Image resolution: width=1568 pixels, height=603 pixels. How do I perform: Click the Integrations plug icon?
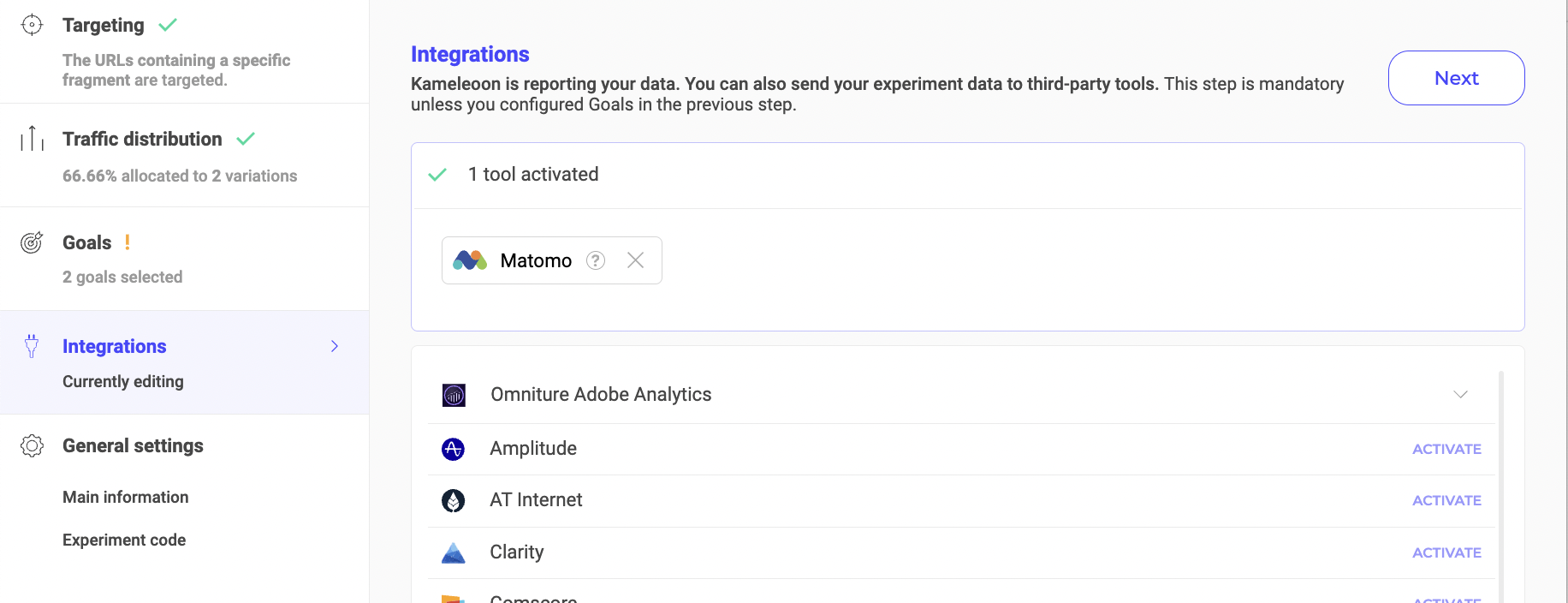point(32,346)
